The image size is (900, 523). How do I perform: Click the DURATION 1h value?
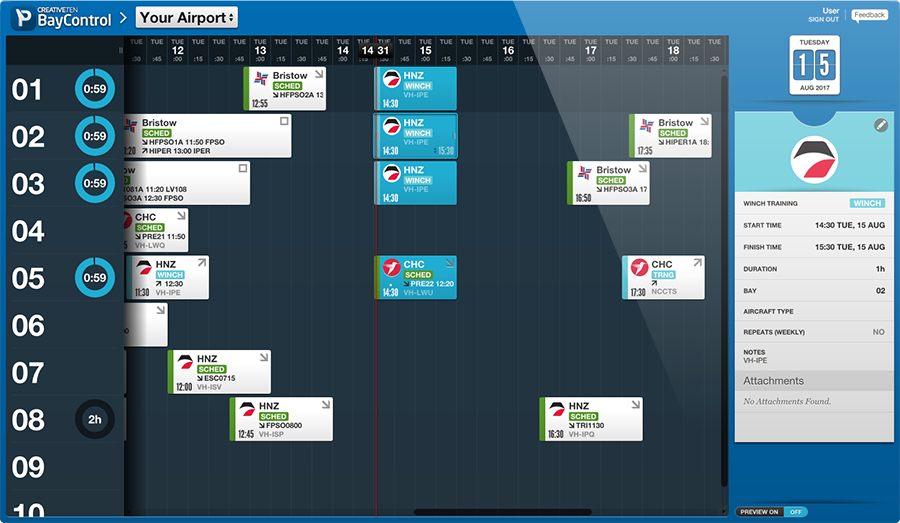pyautogui.click(x=880, y=269)
